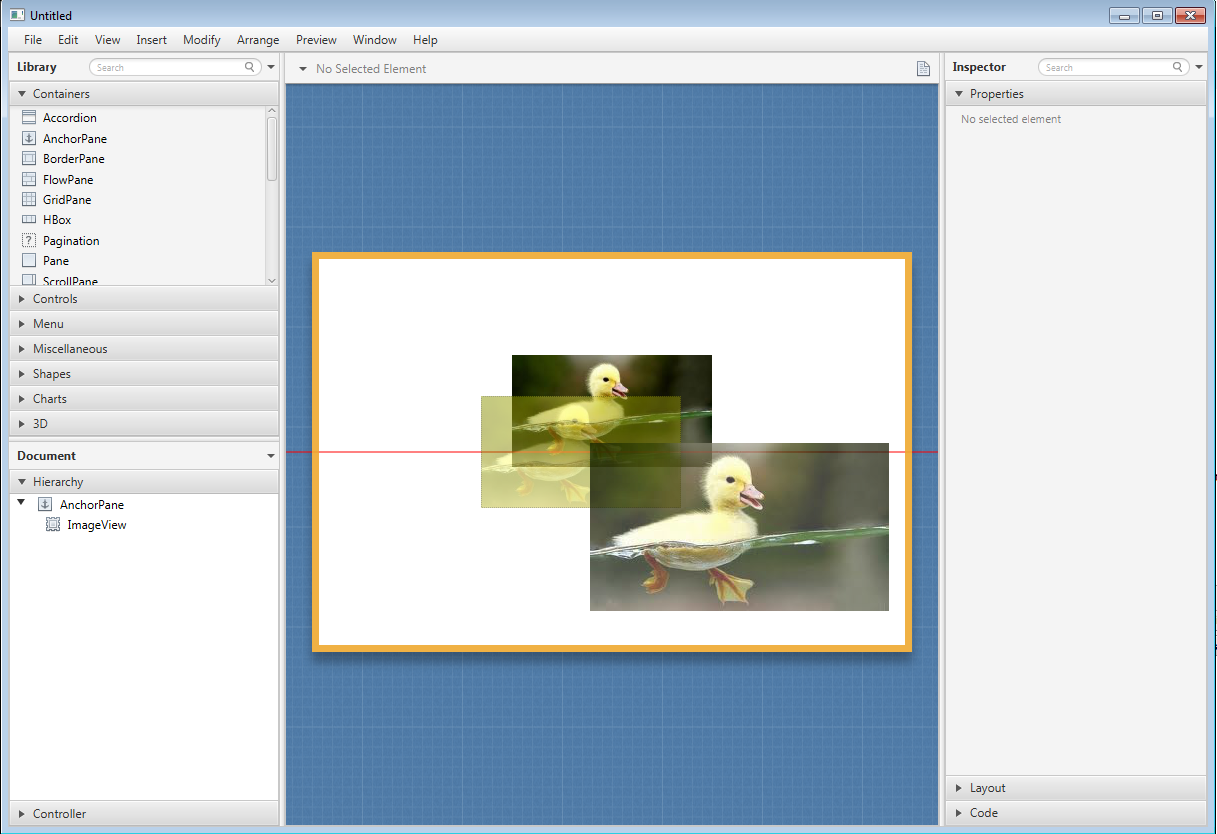Open the Preview menu
1217x834 pixels.
coord(316,40)
